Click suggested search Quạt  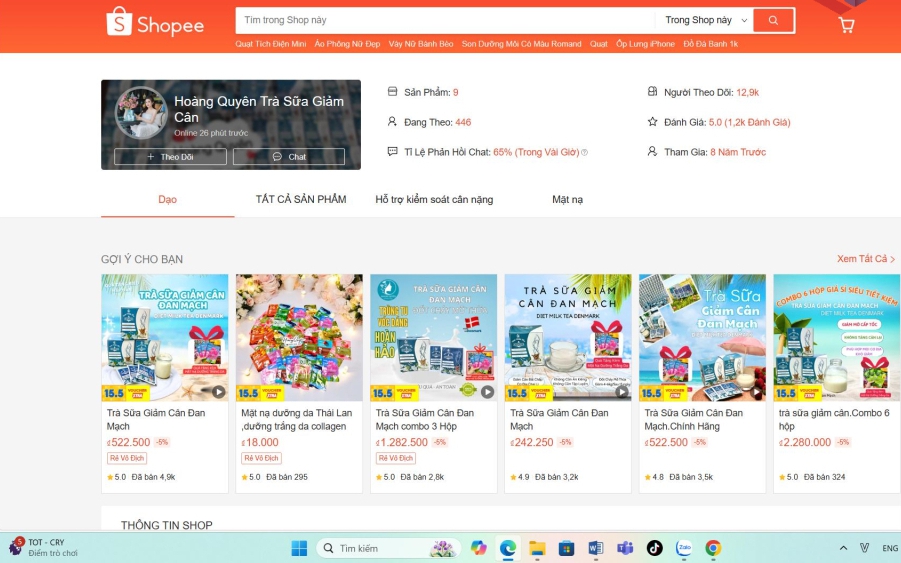598,44
